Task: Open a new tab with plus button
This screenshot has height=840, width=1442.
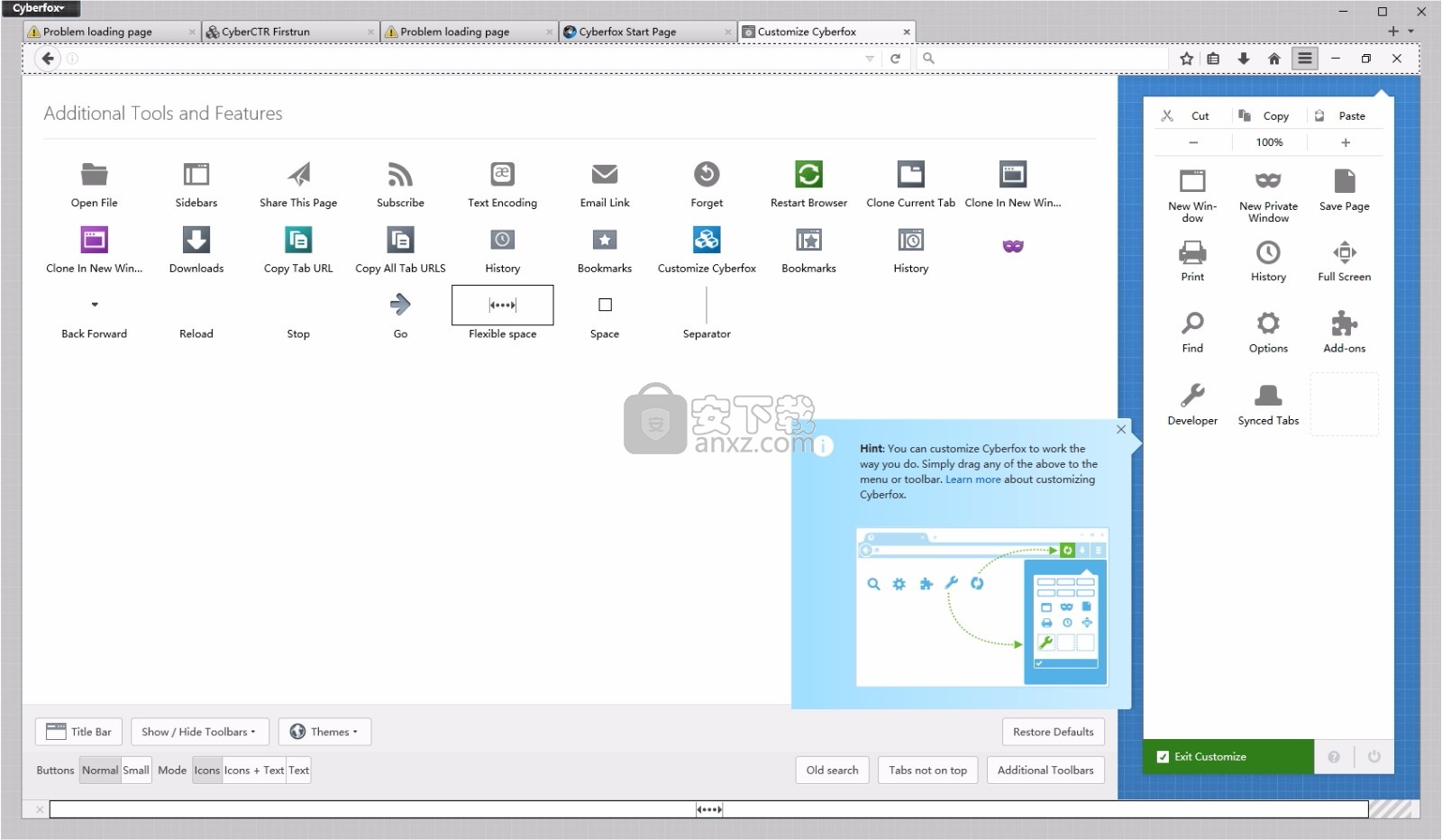Action: 1393,32
